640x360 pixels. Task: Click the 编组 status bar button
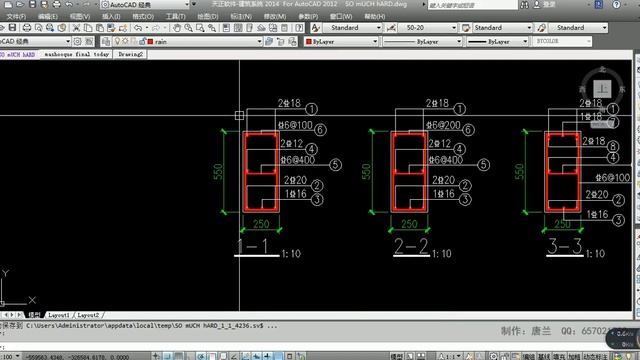(529, 357)
